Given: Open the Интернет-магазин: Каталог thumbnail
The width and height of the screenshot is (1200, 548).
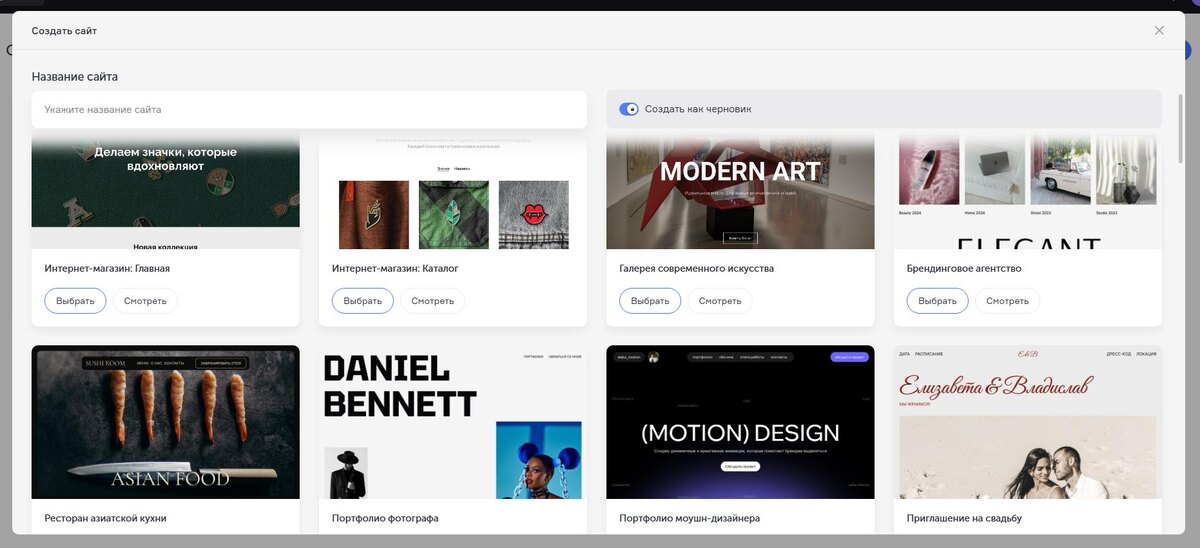Looking at the screenshot, I should click(453, 190).
